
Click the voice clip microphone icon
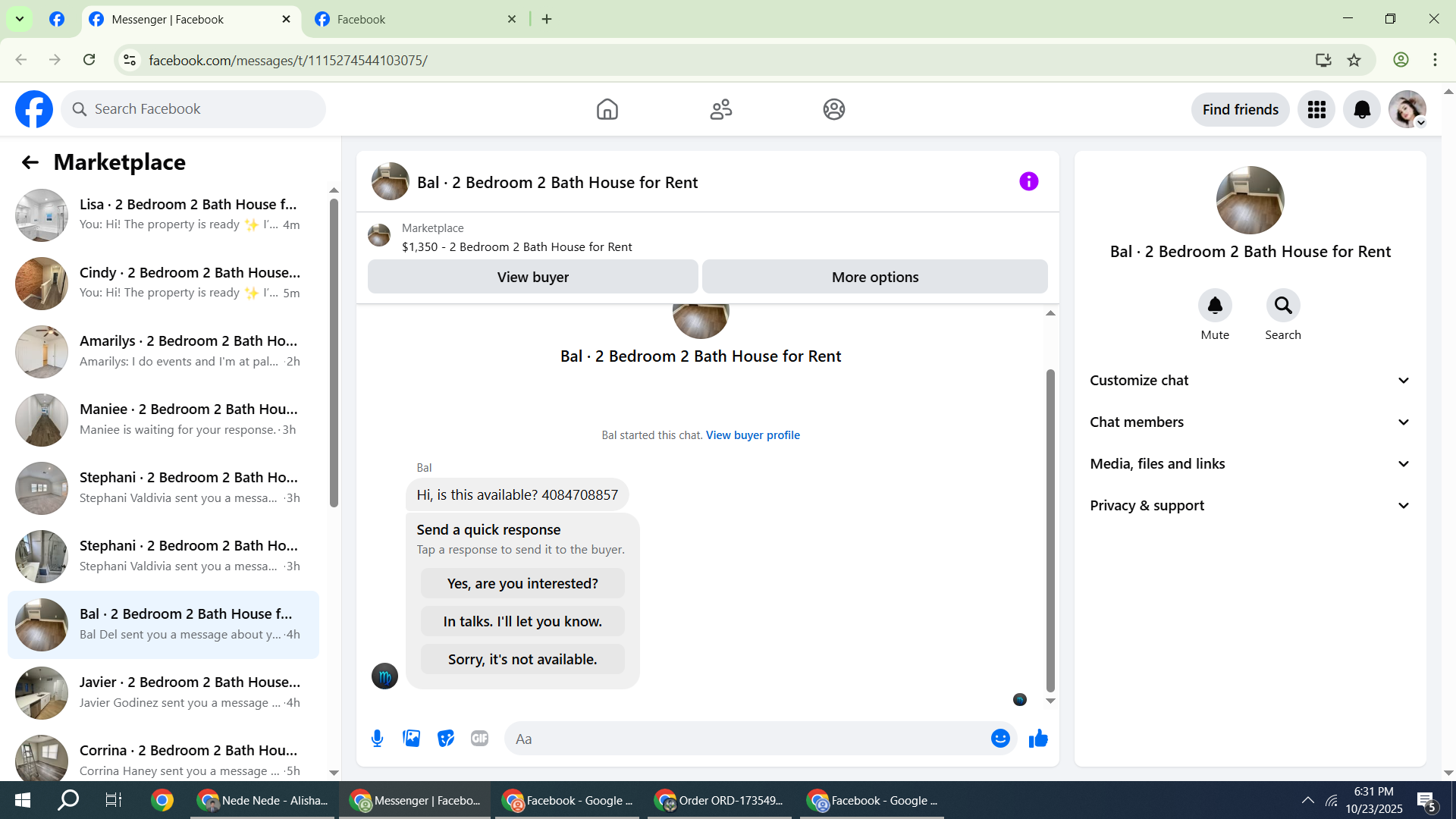377,739
